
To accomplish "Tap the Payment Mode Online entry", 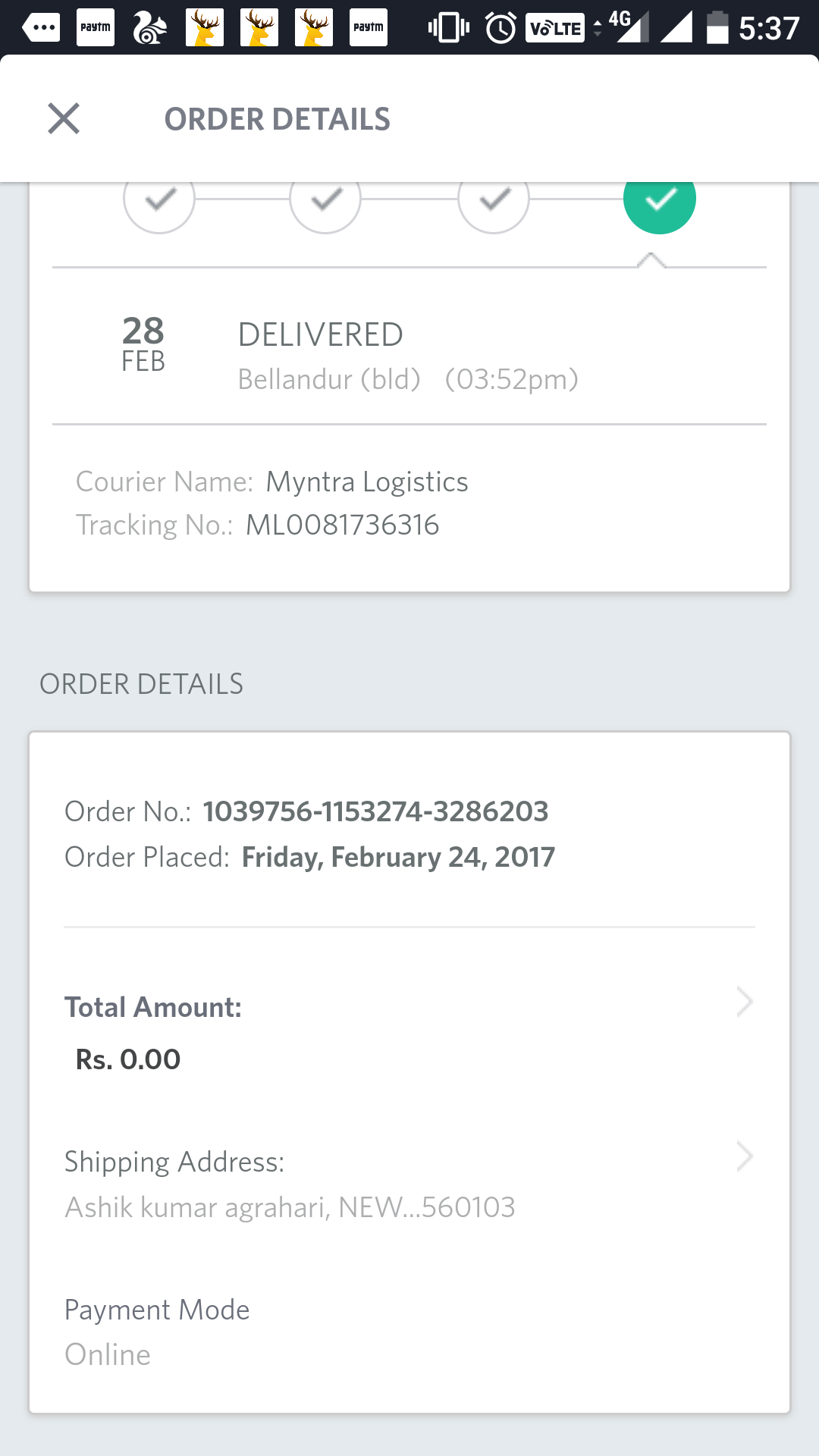I will pyautogui.click(x=157, y=1332).
